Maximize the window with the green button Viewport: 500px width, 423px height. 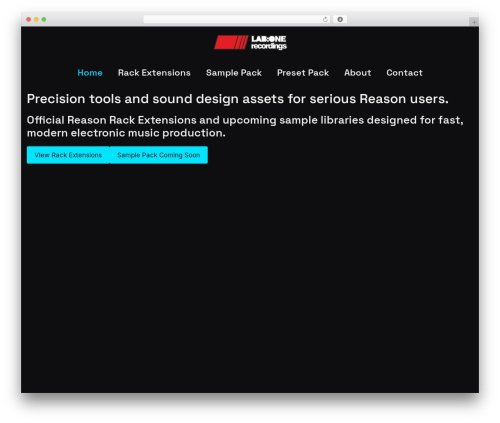pyautogui.click(x=44, y=20)
